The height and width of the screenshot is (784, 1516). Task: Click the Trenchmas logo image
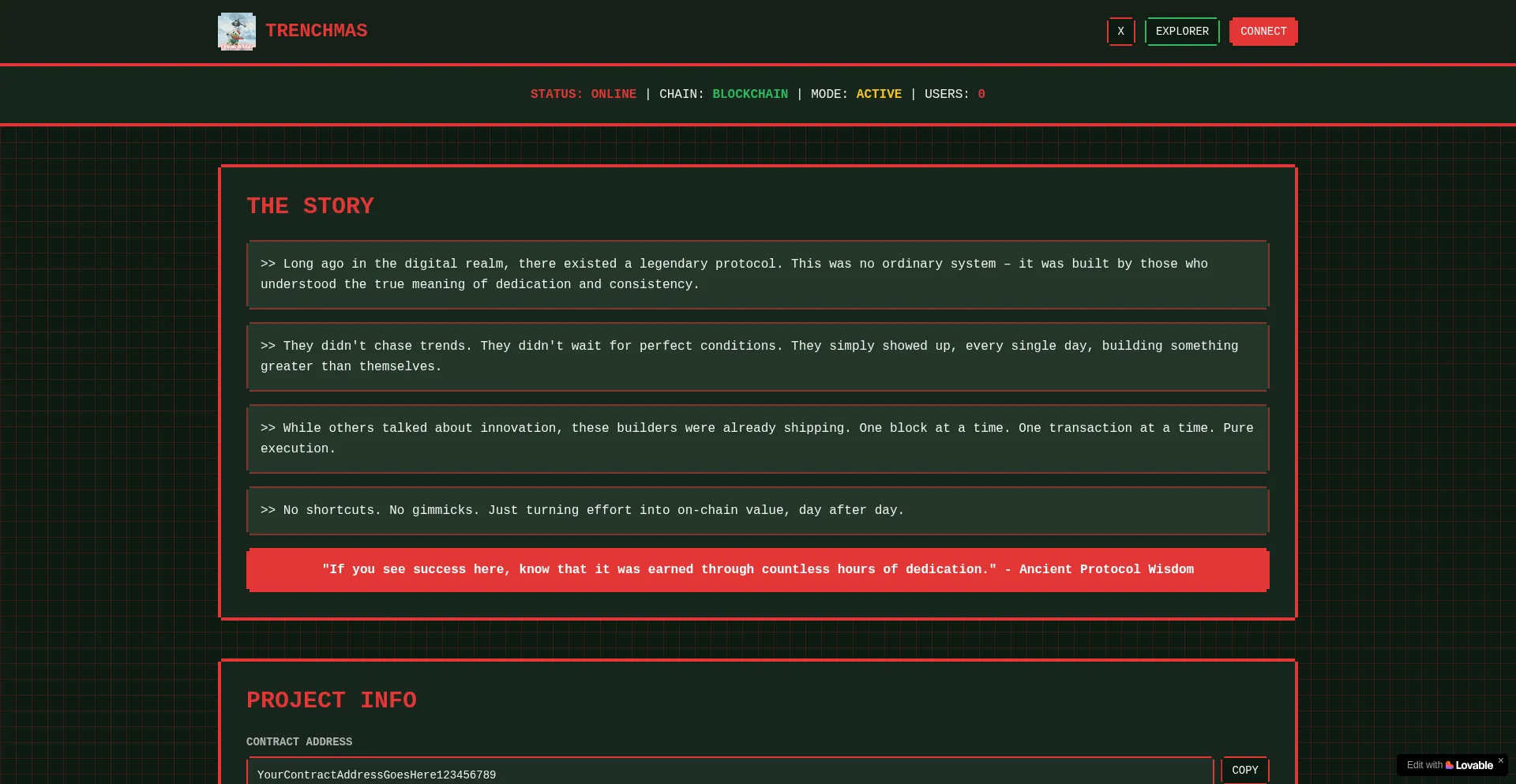[x=236, y=32]
